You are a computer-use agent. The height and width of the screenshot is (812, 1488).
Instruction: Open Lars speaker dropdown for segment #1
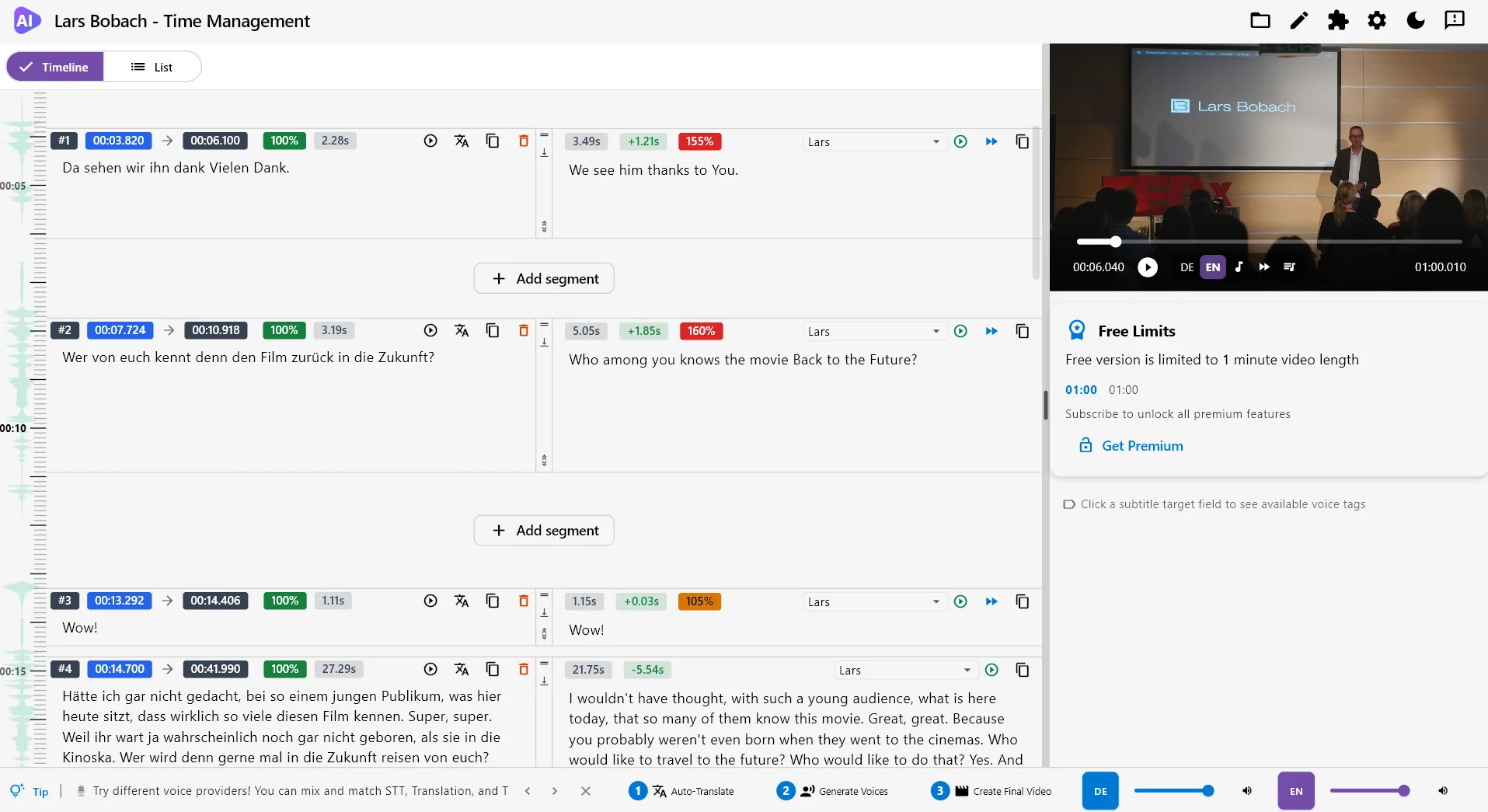click(x=873, y=141)
